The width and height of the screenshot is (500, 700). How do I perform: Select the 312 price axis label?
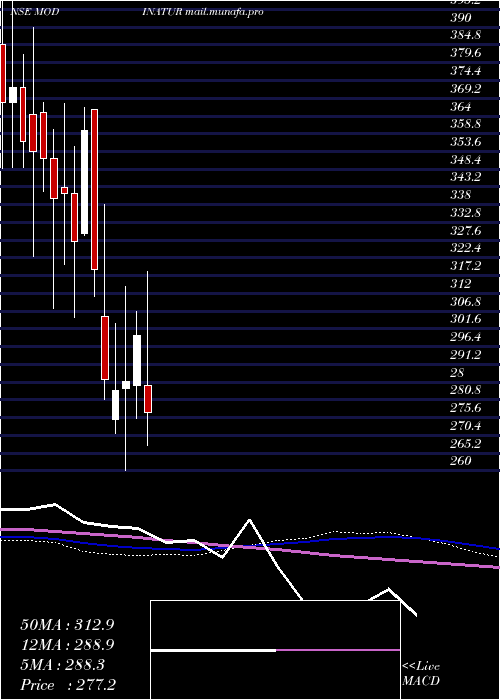tap(461, 283)
